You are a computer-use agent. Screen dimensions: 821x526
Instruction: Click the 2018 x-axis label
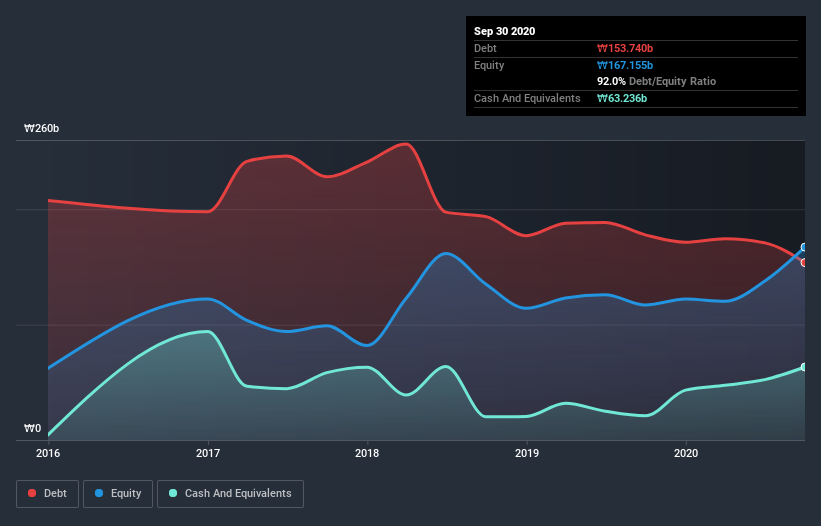click(x=367, y=453)
